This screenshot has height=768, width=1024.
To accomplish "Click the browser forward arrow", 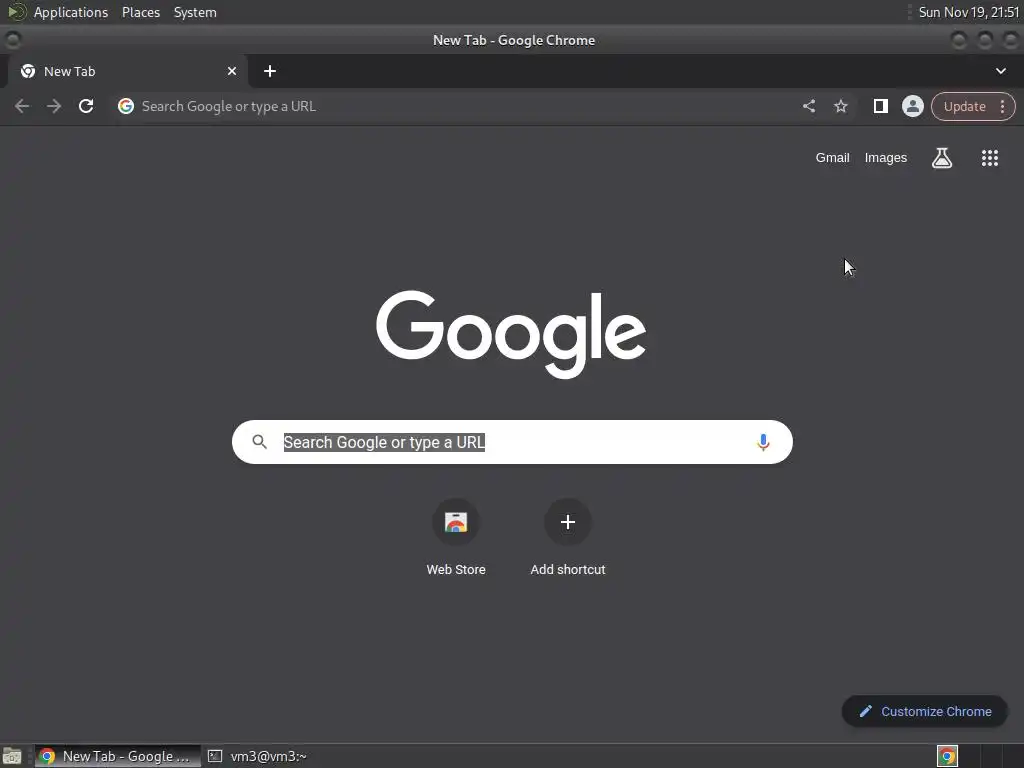I will [x=54, y=106].
